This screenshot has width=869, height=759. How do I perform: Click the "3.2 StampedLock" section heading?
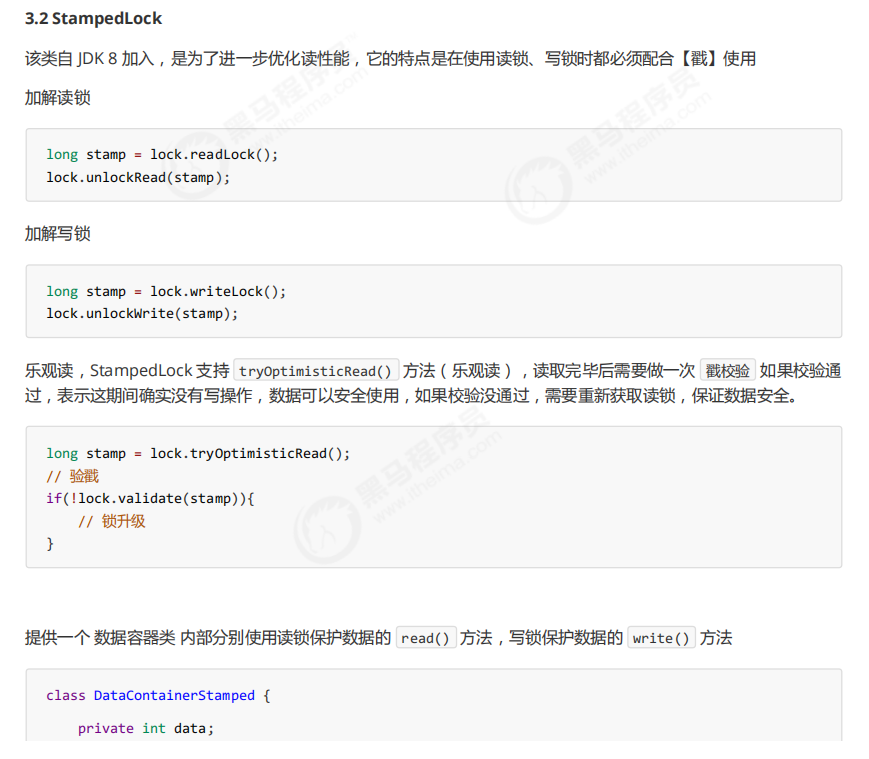click(93, 19)
